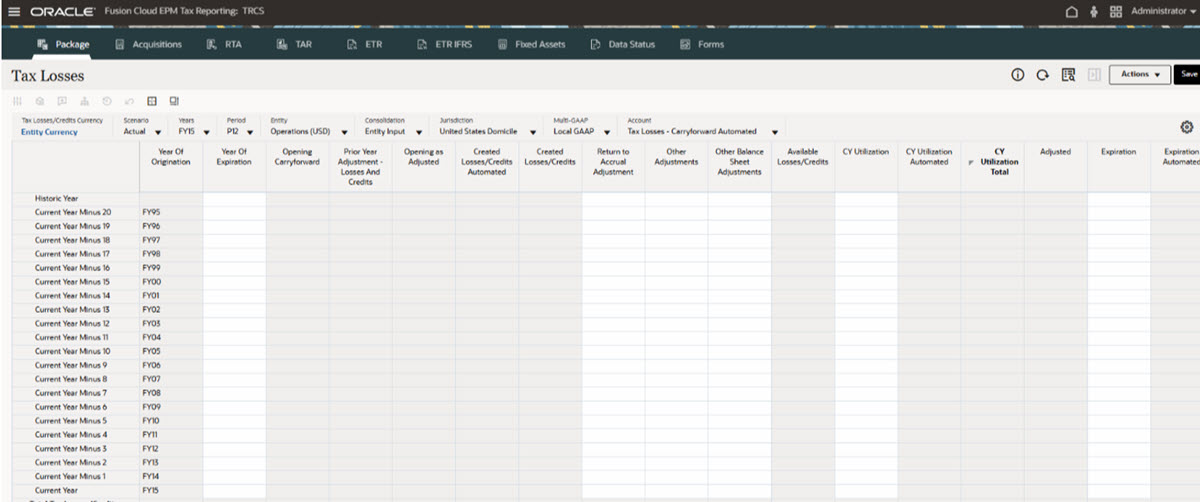Click the Entity Currency link
1200x502 pixels.
48,132
